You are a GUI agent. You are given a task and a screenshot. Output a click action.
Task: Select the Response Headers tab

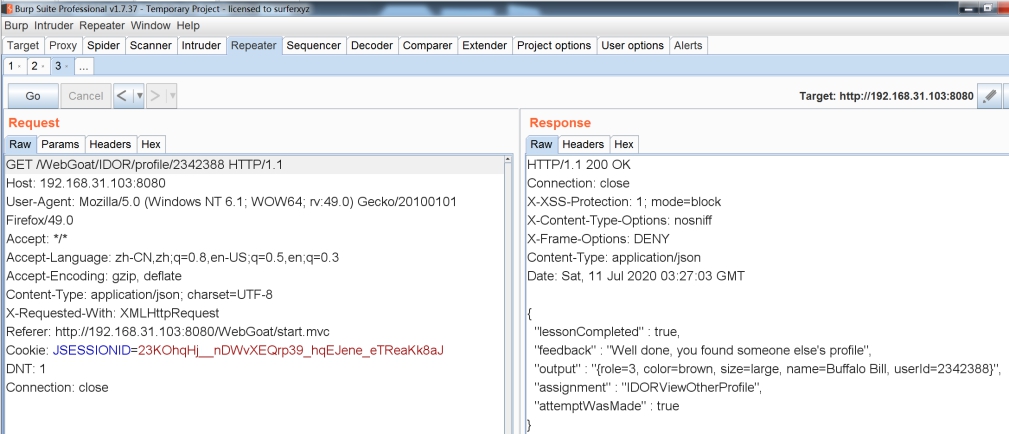tap(583, 144)
